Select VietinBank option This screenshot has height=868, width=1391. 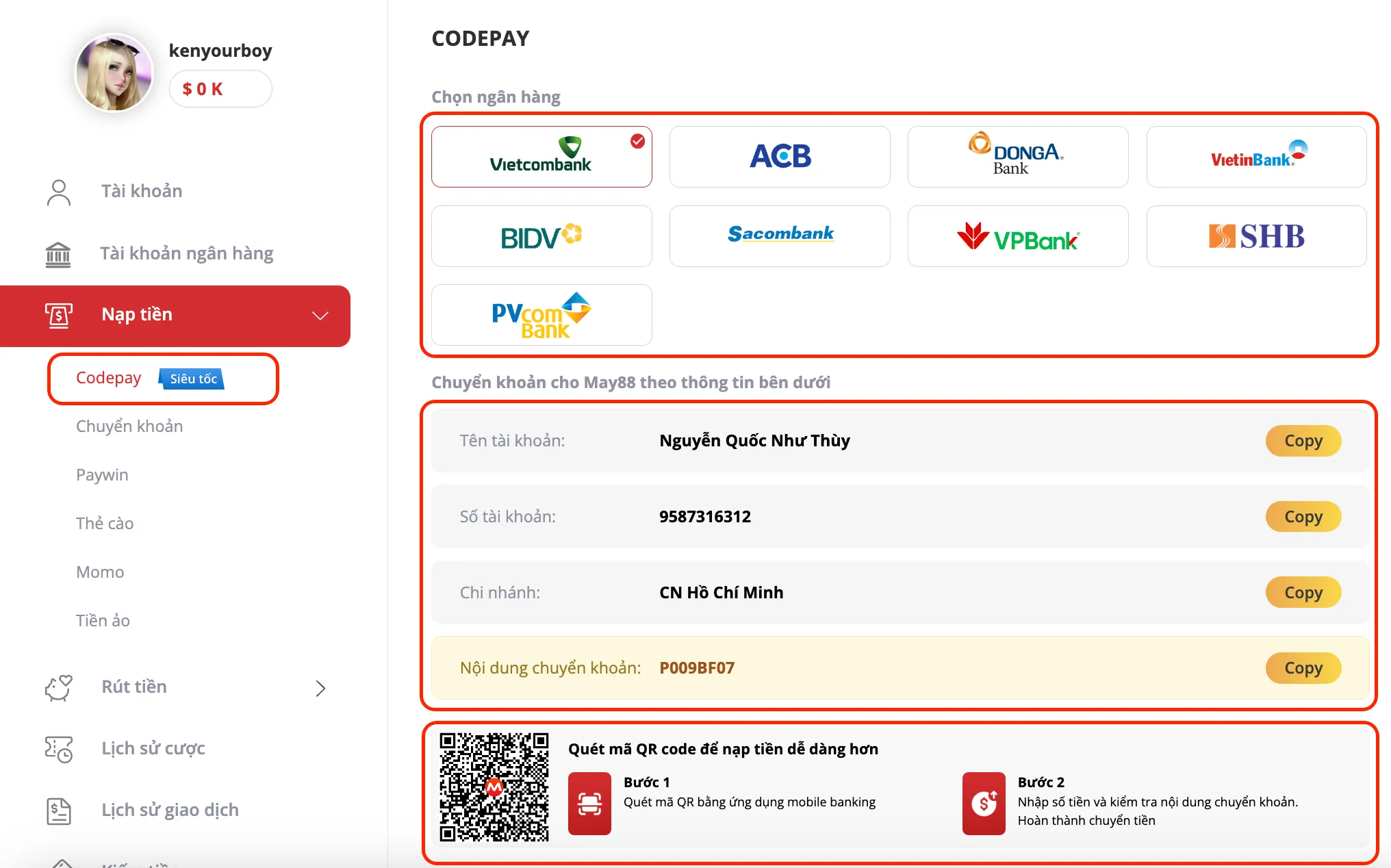pyautogui.click(x=1256, y=157)
